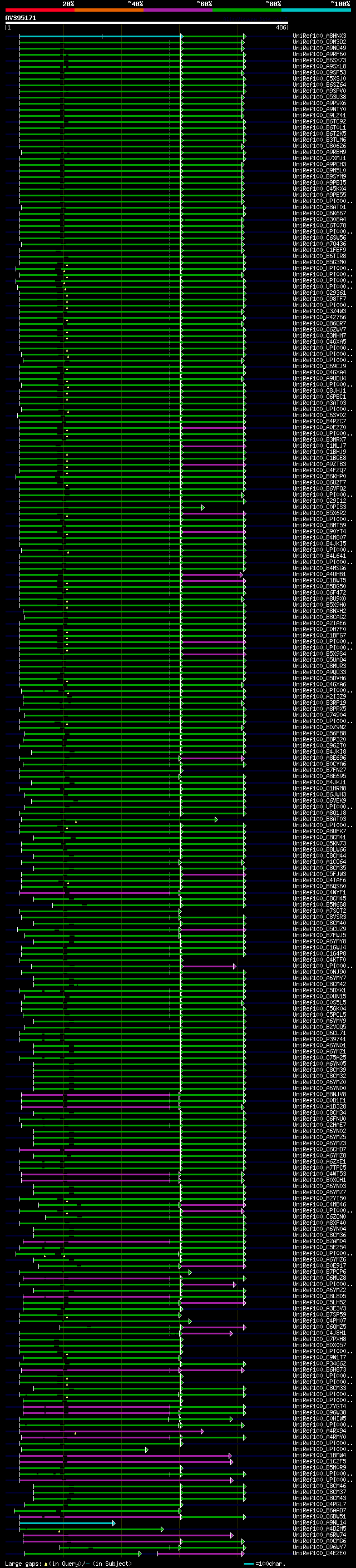Open hit UniRef100_Q29361
This screenshot has width=356, height=1568.
tap(319, 293)
